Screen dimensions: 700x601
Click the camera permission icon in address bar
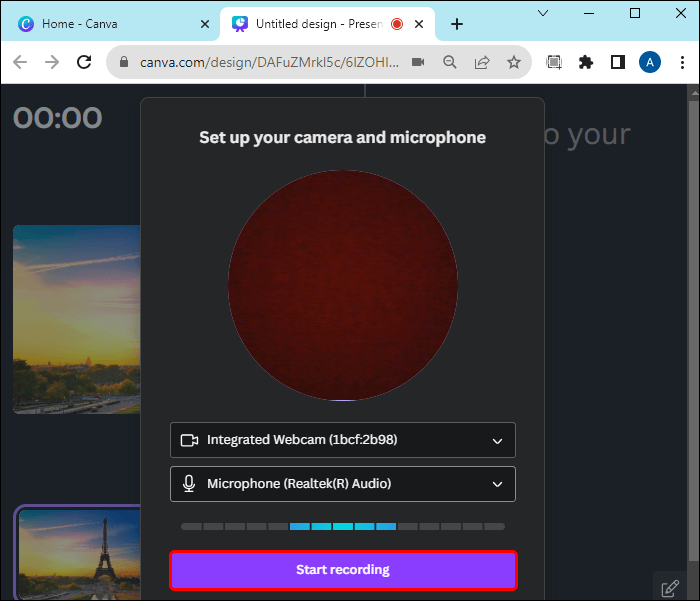click(418, 62)
